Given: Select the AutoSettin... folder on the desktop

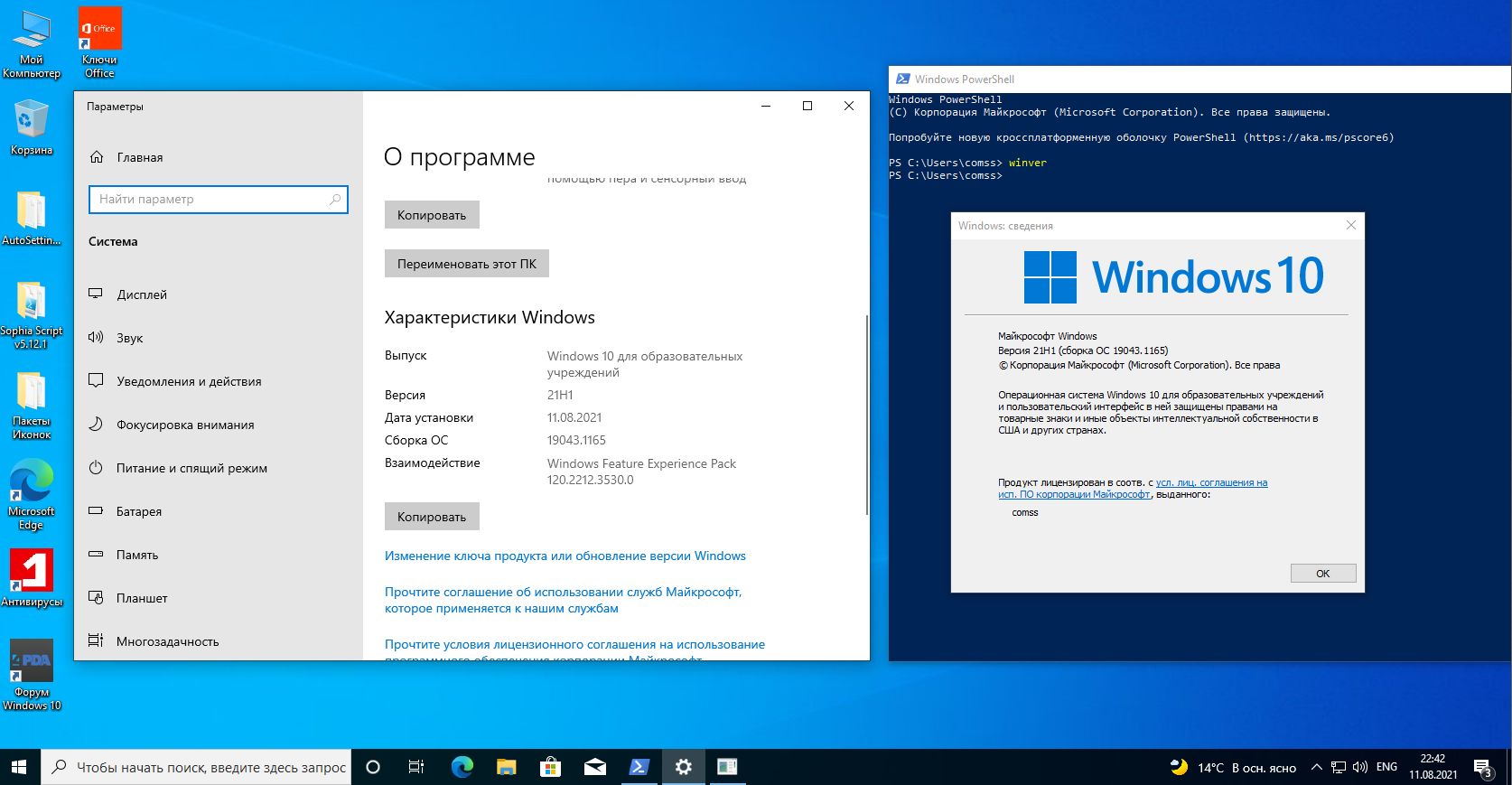Looking at the screenshot, I should [x=31, y=218].
